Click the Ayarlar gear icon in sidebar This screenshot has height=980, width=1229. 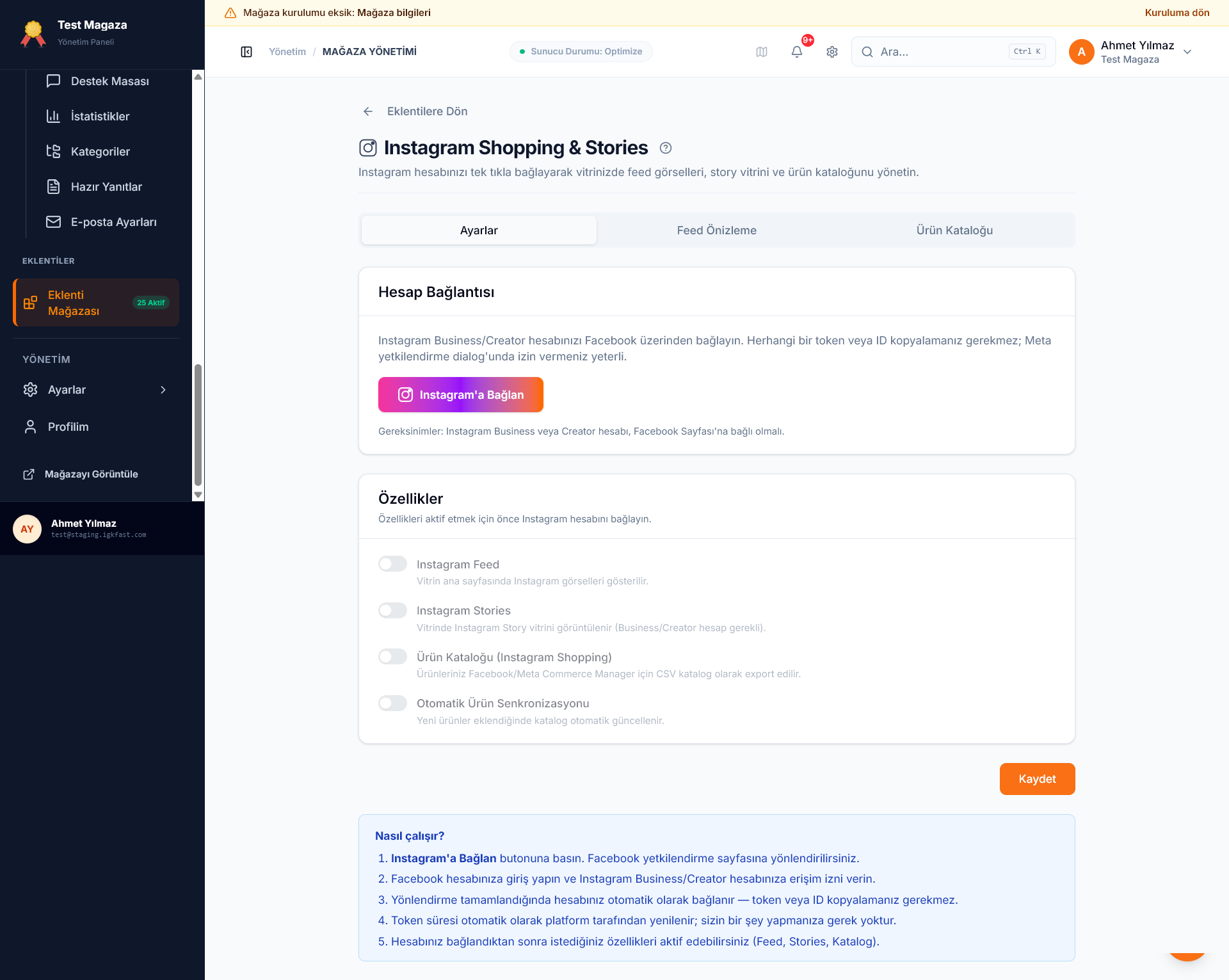click(x=30, y=390)
